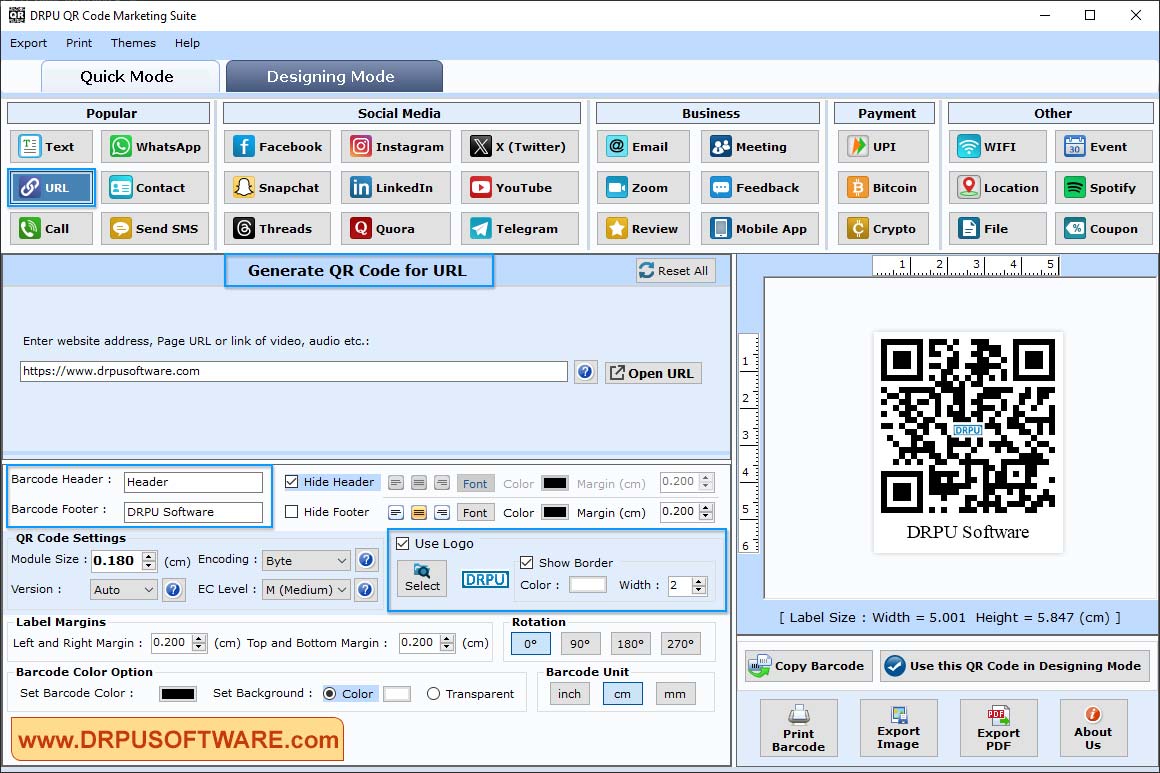Select the Meeting QR code type

[x=760, y=146]
